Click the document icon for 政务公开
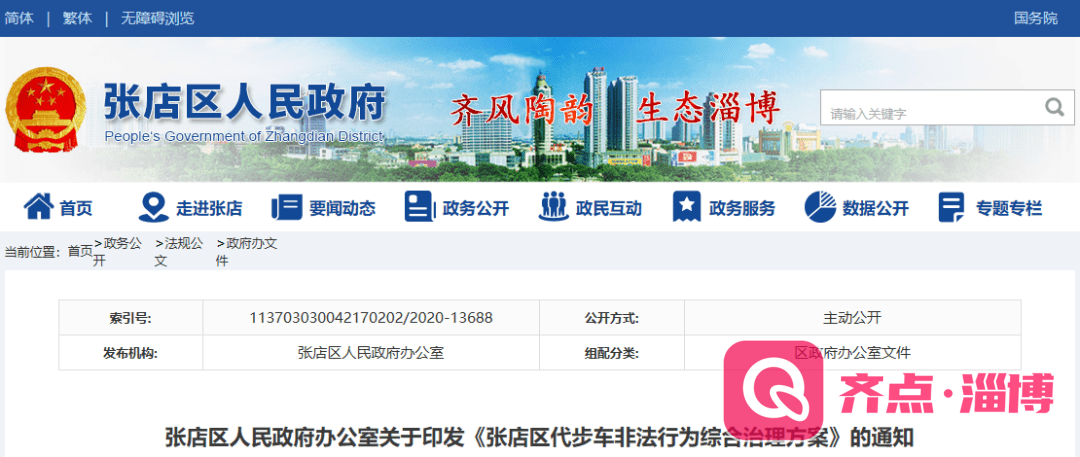The width and height of the screenshot is (1080, 457). point(419,207)
